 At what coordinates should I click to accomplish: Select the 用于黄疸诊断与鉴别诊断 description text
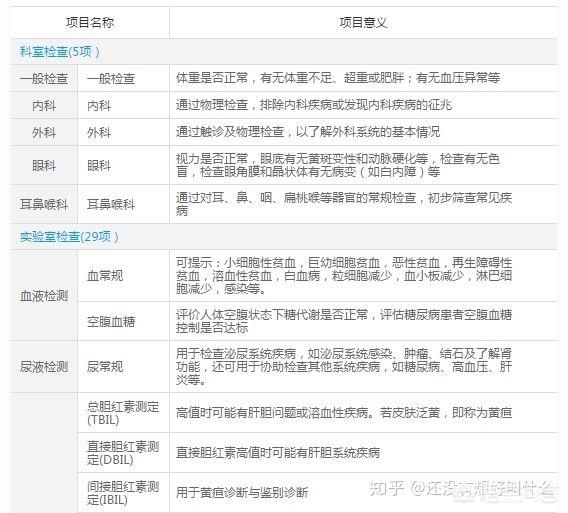point(242,493)
